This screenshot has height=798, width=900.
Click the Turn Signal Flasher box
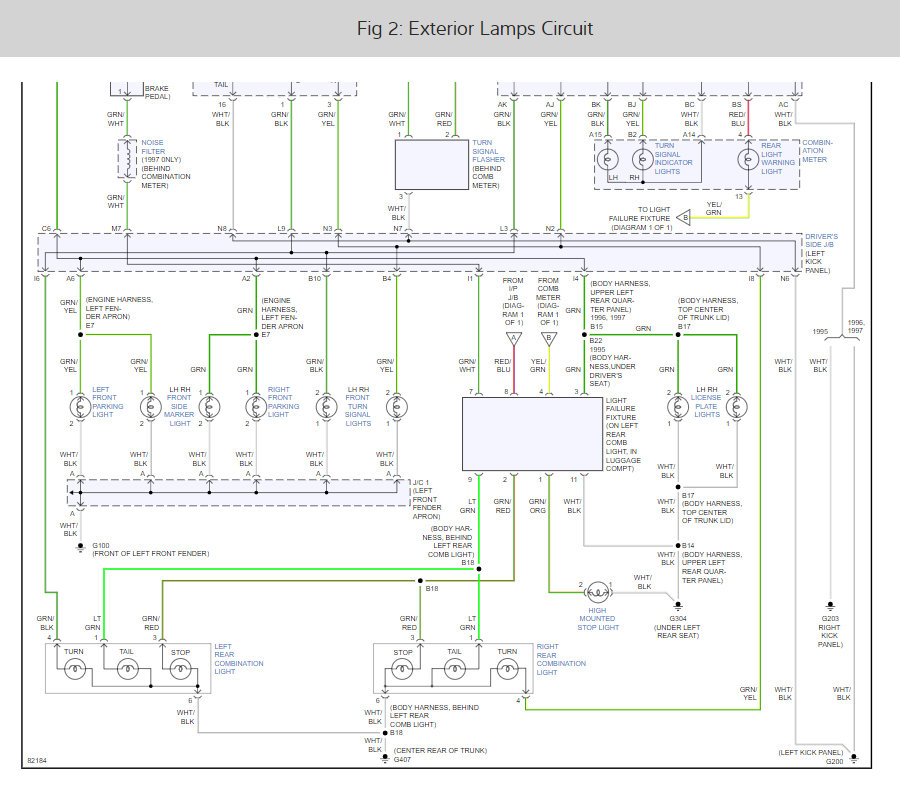tap(432, 164)
